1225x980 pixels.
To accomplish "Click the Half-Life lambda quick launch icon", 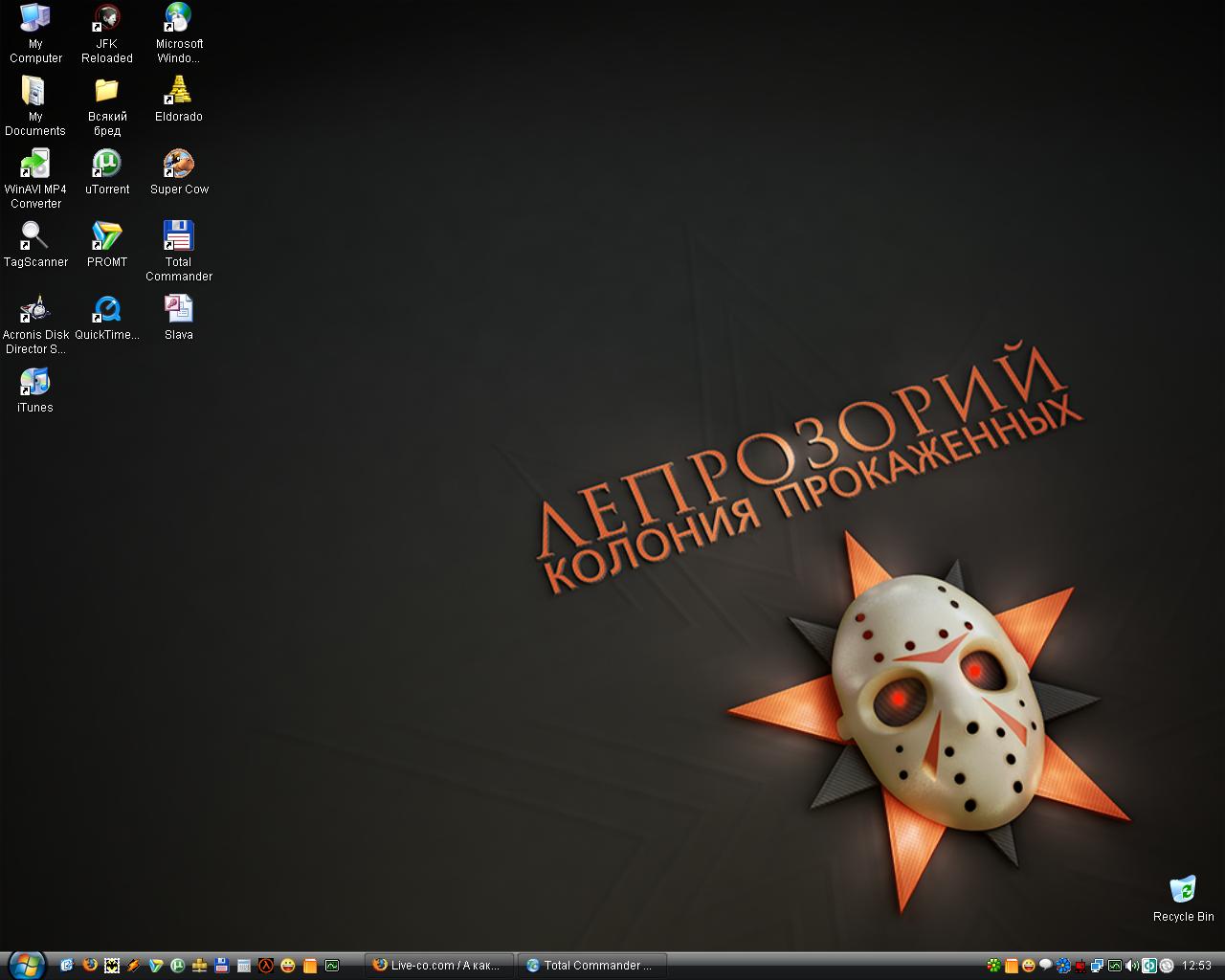I will pos(266,966).
